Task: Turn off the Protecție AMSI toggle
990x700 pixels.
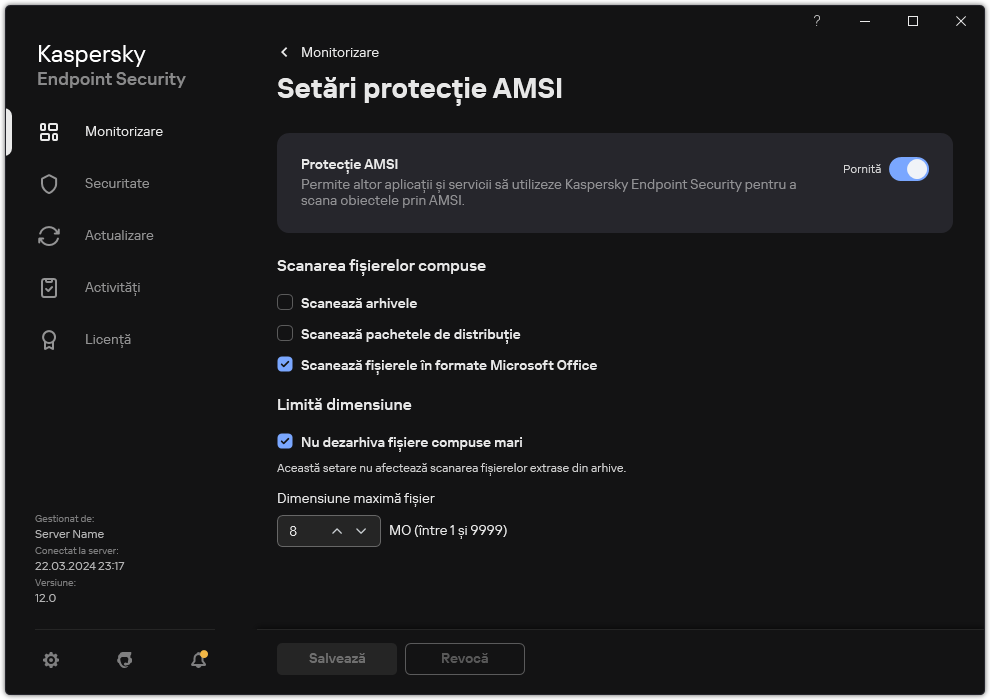Action: point(908,169)
